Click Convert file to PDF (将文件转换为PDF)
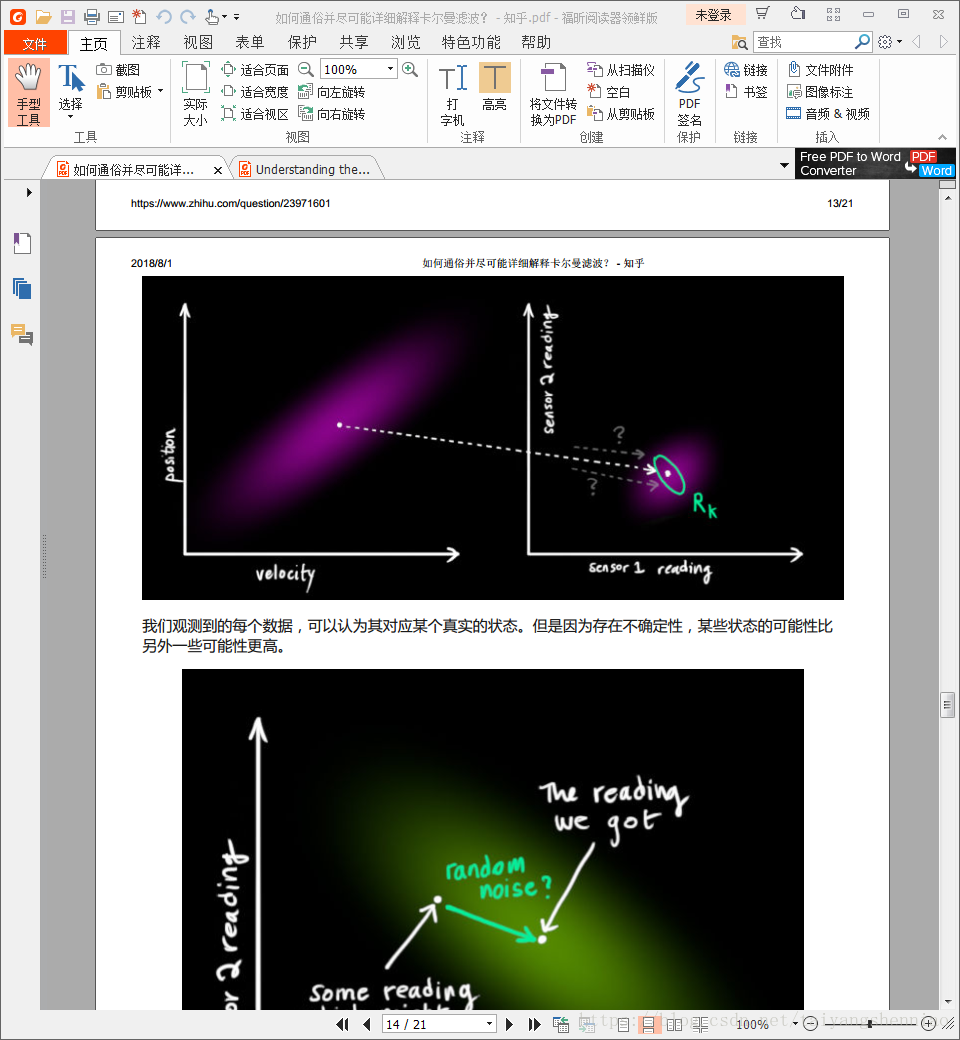Viewport: 960px width, 1040px height. (x=553, y=94)
